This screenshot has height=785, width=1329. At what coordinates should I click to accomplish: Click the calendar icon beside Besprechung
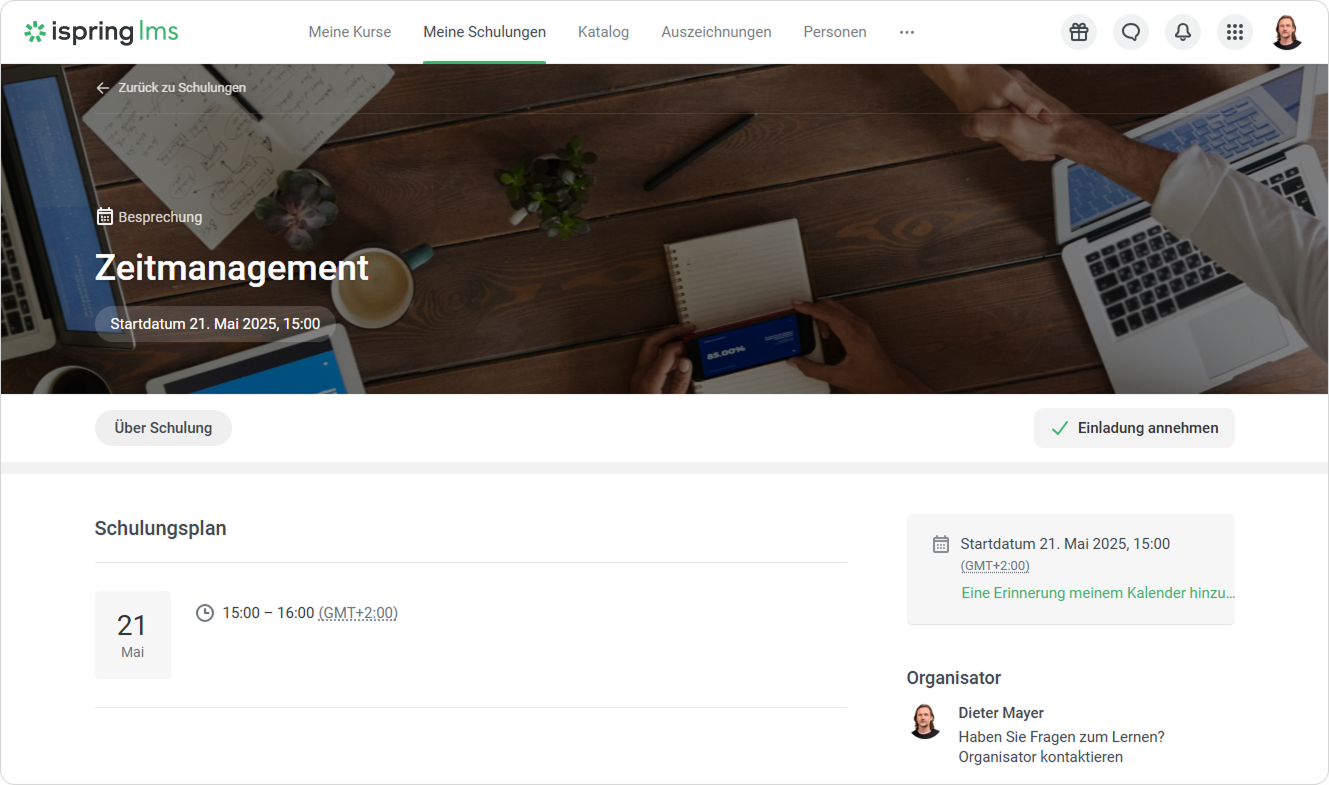(x=104, y=217)
